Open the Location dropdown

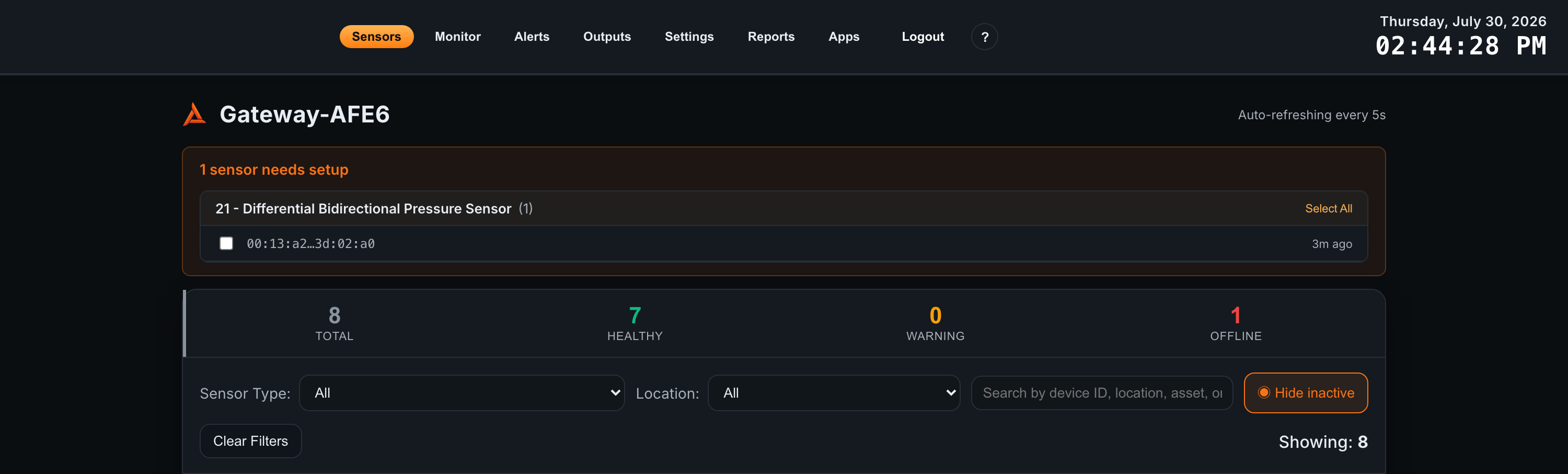834,393
